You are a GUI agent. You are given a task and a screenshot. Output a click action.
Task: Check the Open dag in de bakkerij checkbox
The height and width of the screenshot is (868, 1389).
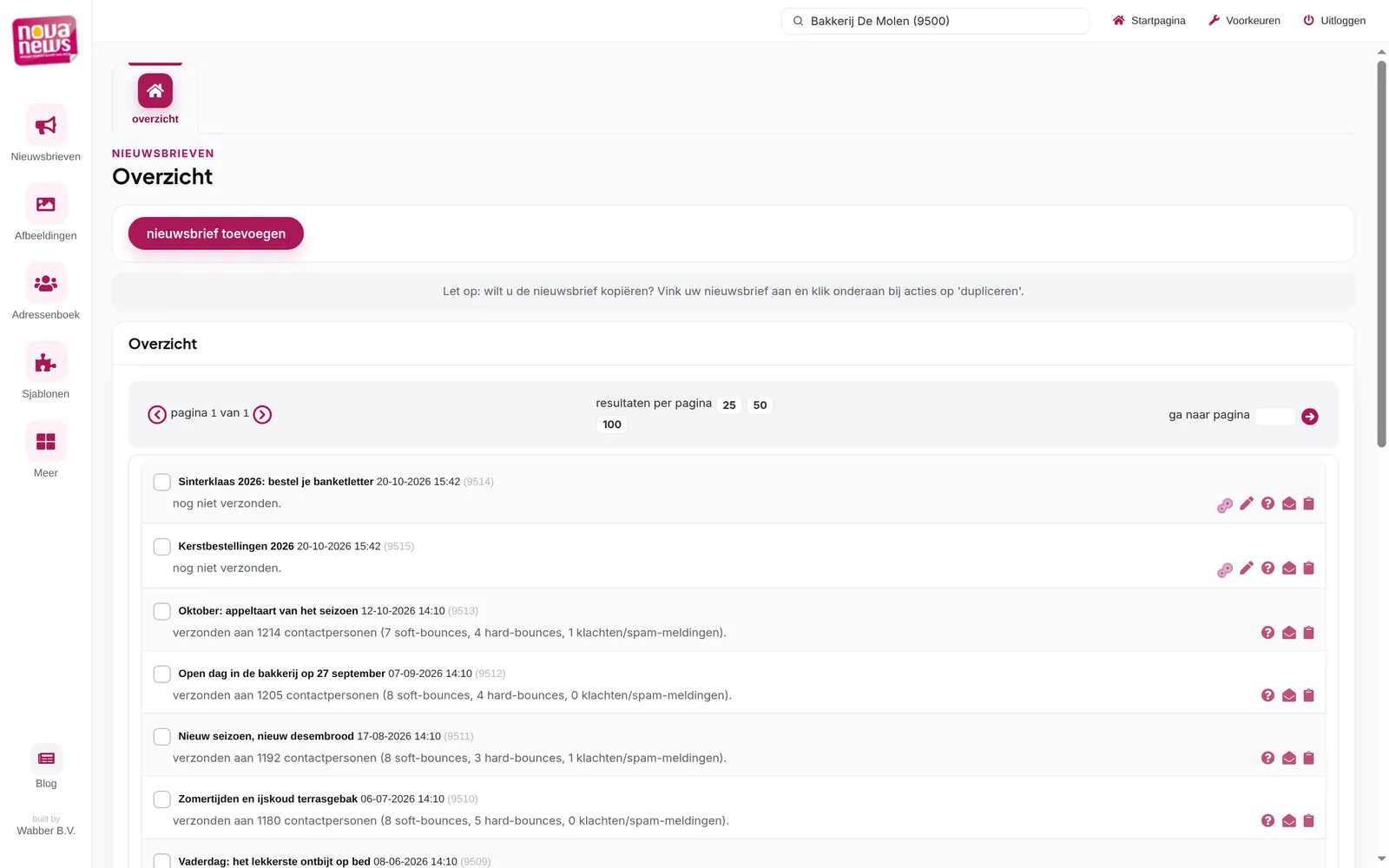tap(161, 674)
